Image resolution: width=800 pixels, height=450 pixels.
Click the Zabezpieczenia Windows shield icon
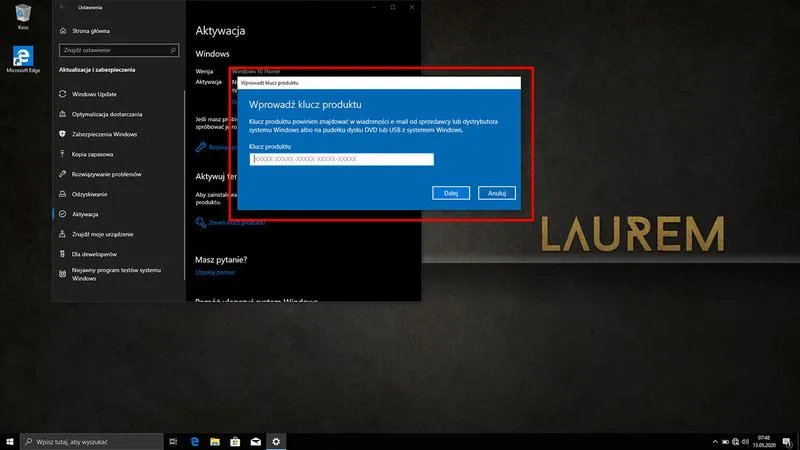coord(62,134)
